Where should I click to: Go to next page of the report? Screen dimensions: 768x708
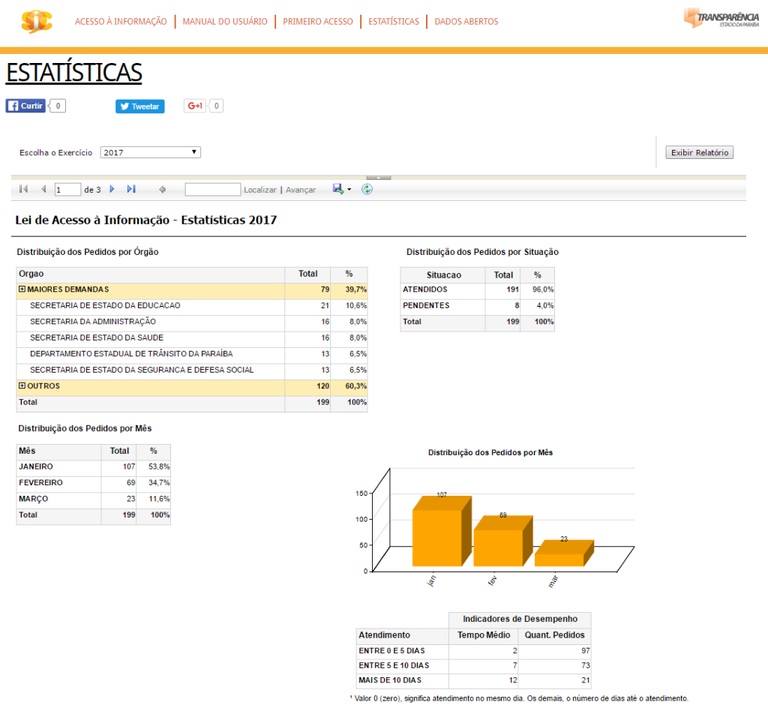coord(112,189)
